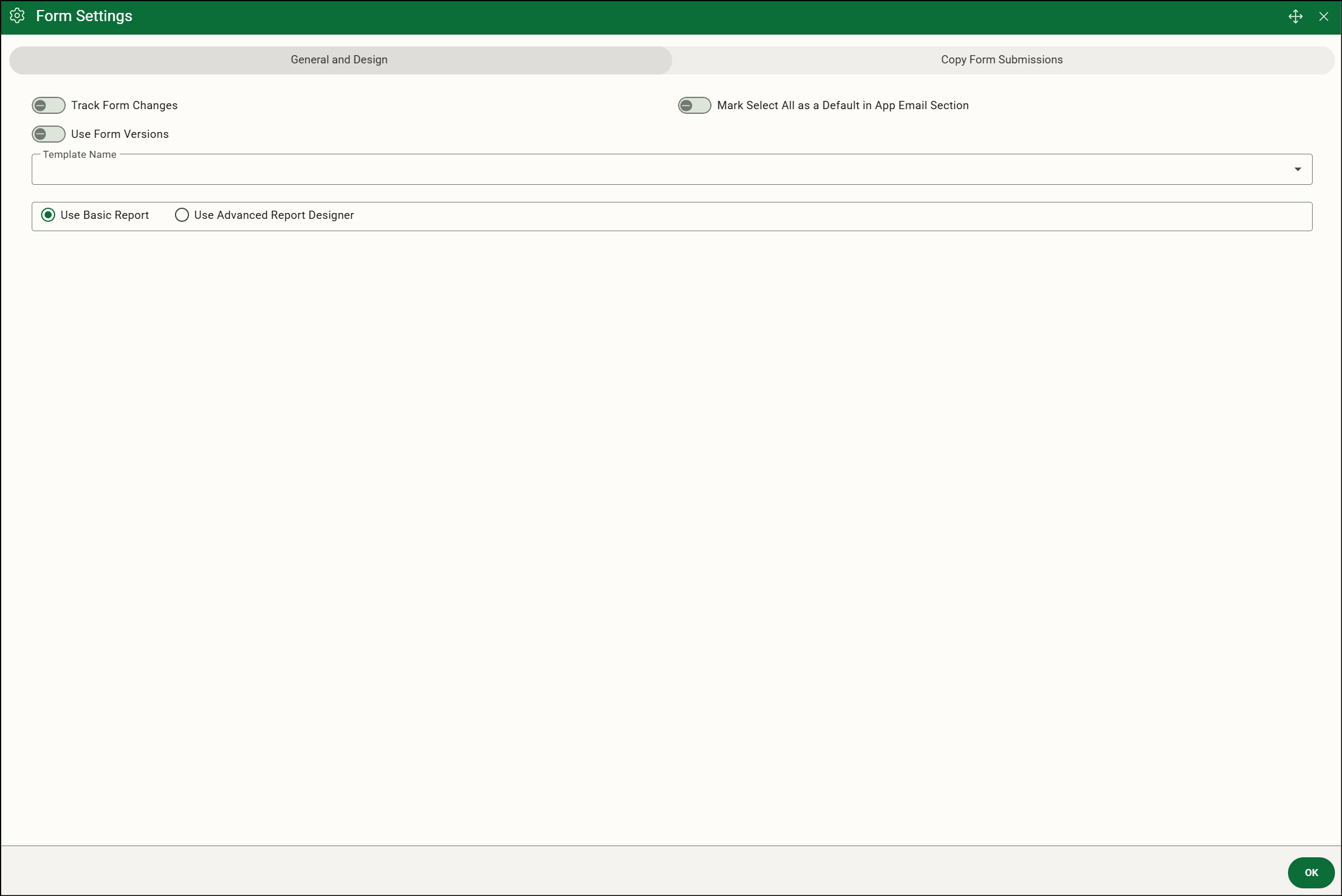This screenshot has height=896, width=1342.
Task: Choose Use Advanced Report Designer option
Action: click(x=182, y=215)
